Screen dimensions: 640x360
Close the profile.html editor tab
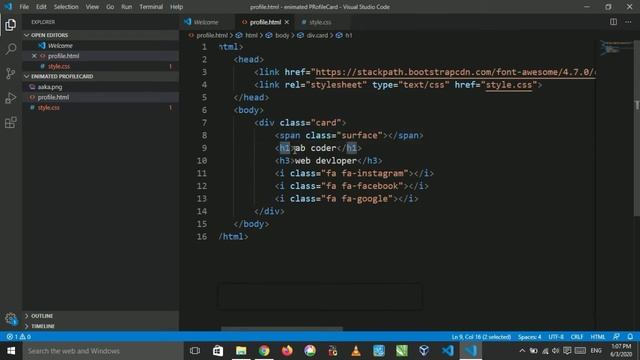287,22
